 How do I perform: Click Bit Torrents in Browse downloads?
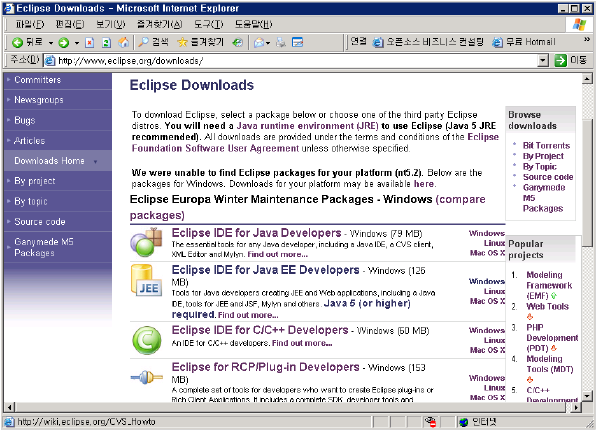(546, 146)
